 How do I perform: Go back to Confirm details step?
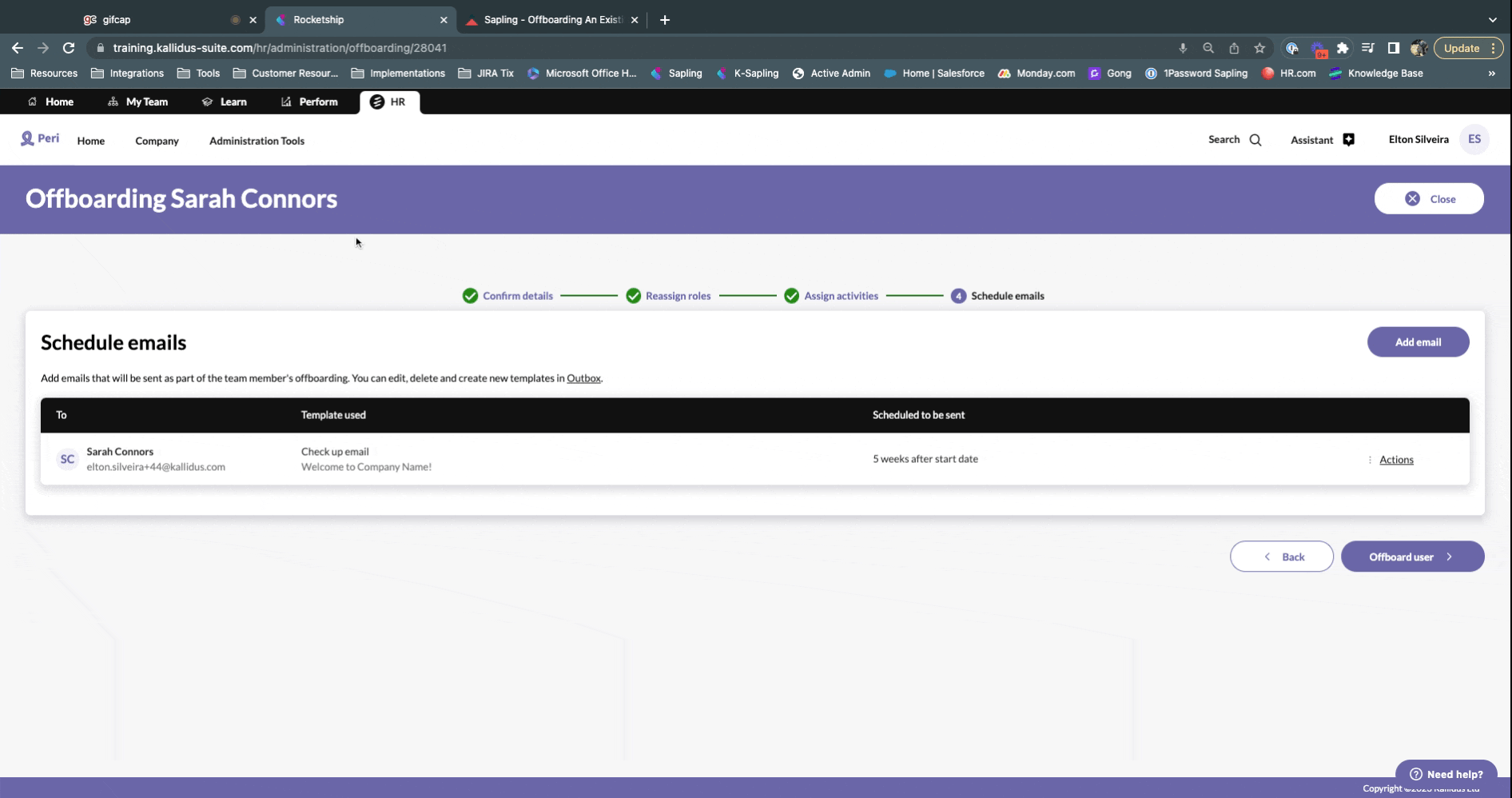[517, 296]
